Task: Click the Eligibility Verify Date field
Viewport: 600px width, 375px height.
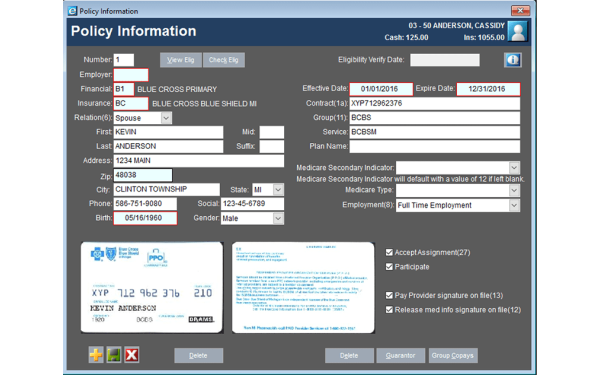Action: [x=445, y=60]
